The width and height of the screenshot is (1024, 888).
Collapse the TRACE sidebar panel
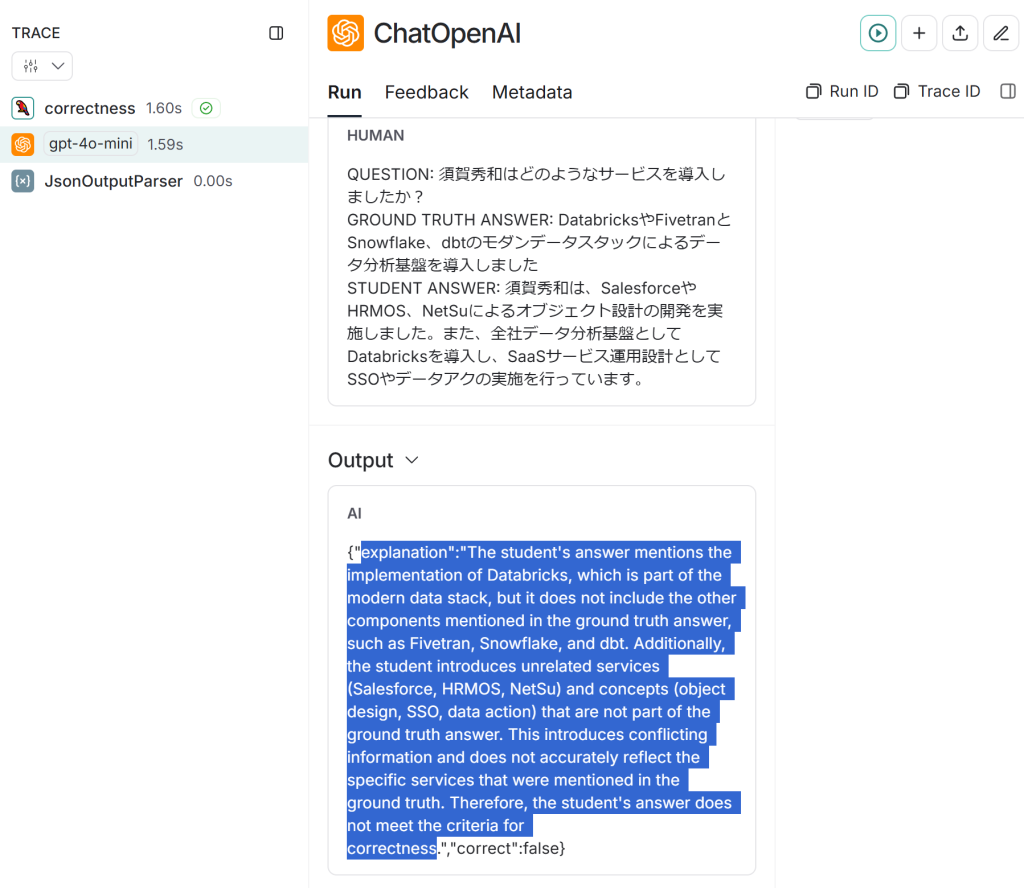(x=276, y=33)
